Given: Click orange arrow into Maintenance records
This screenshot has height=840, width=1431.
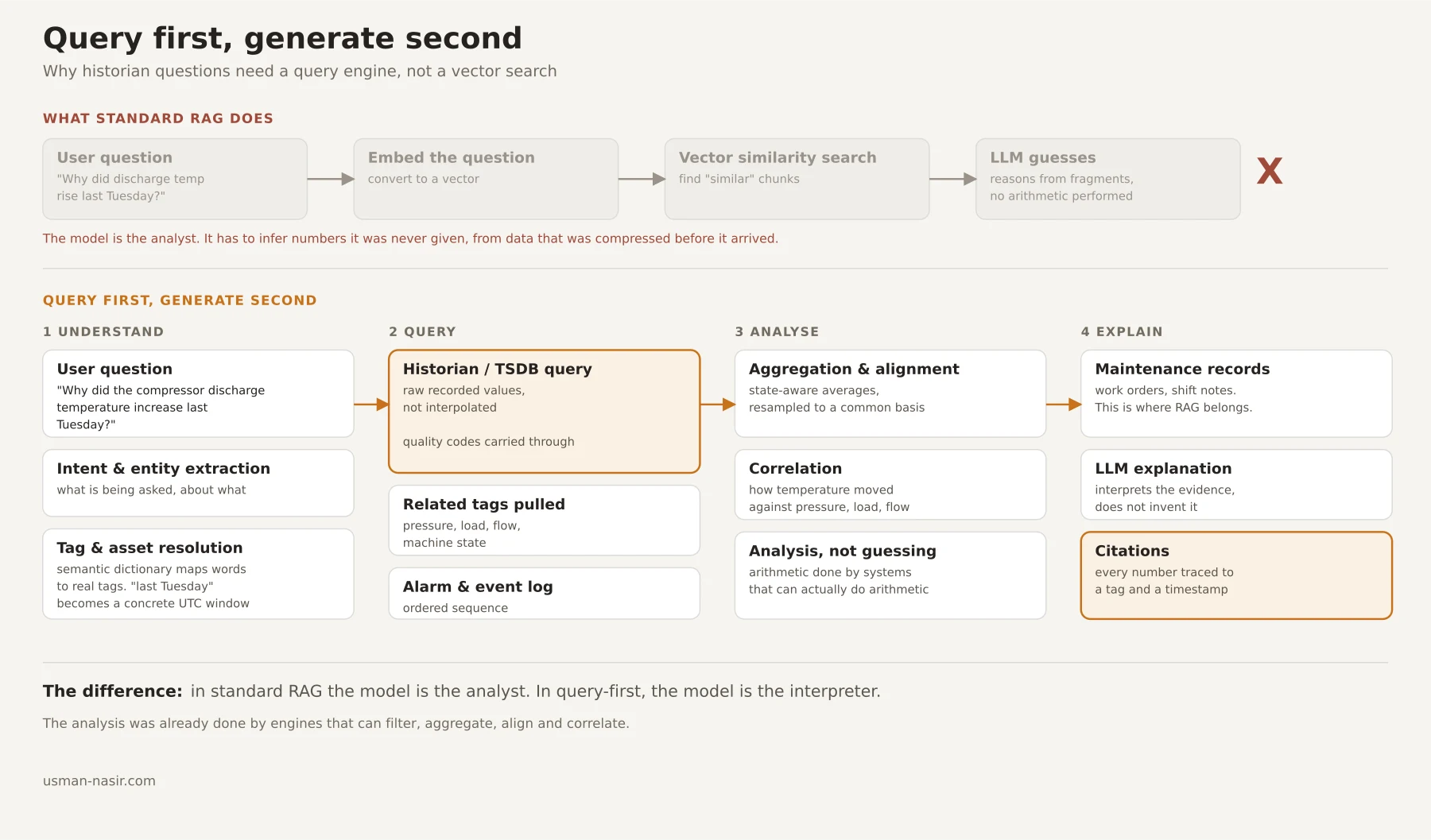Looking at the screenshot, I should (1064, 405).
